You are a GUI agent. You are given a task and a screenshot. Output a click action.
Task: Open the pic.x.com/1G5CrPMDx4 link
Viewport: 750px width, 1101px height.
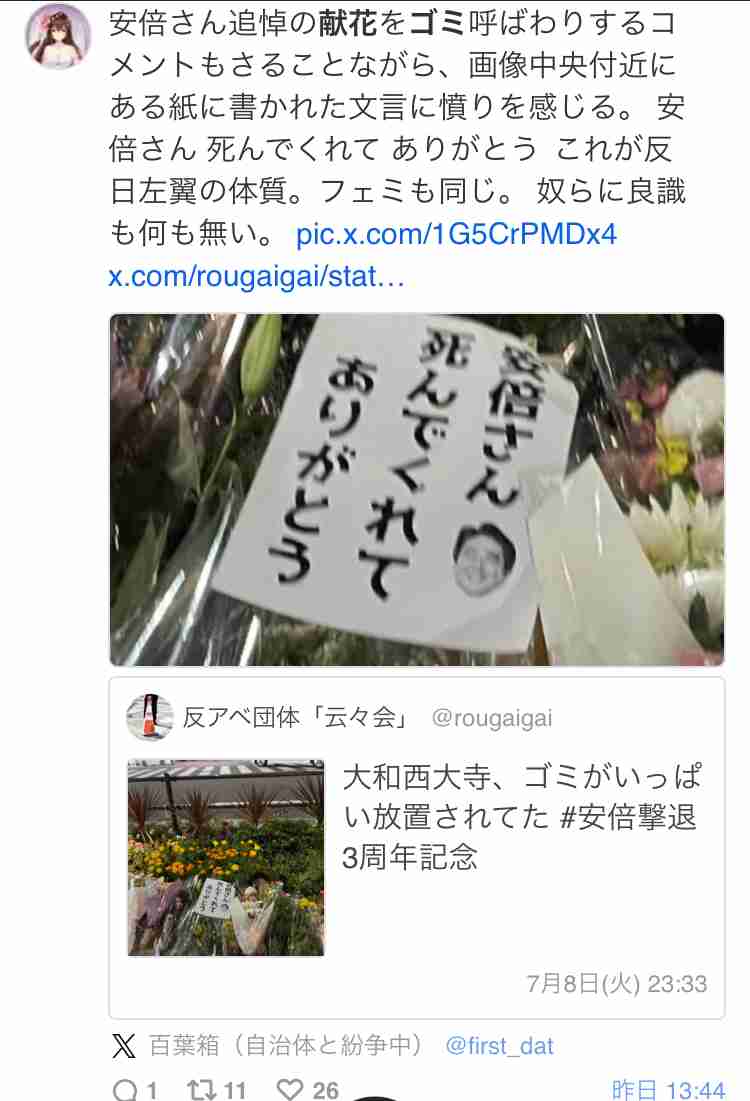[x=456, y=234]
